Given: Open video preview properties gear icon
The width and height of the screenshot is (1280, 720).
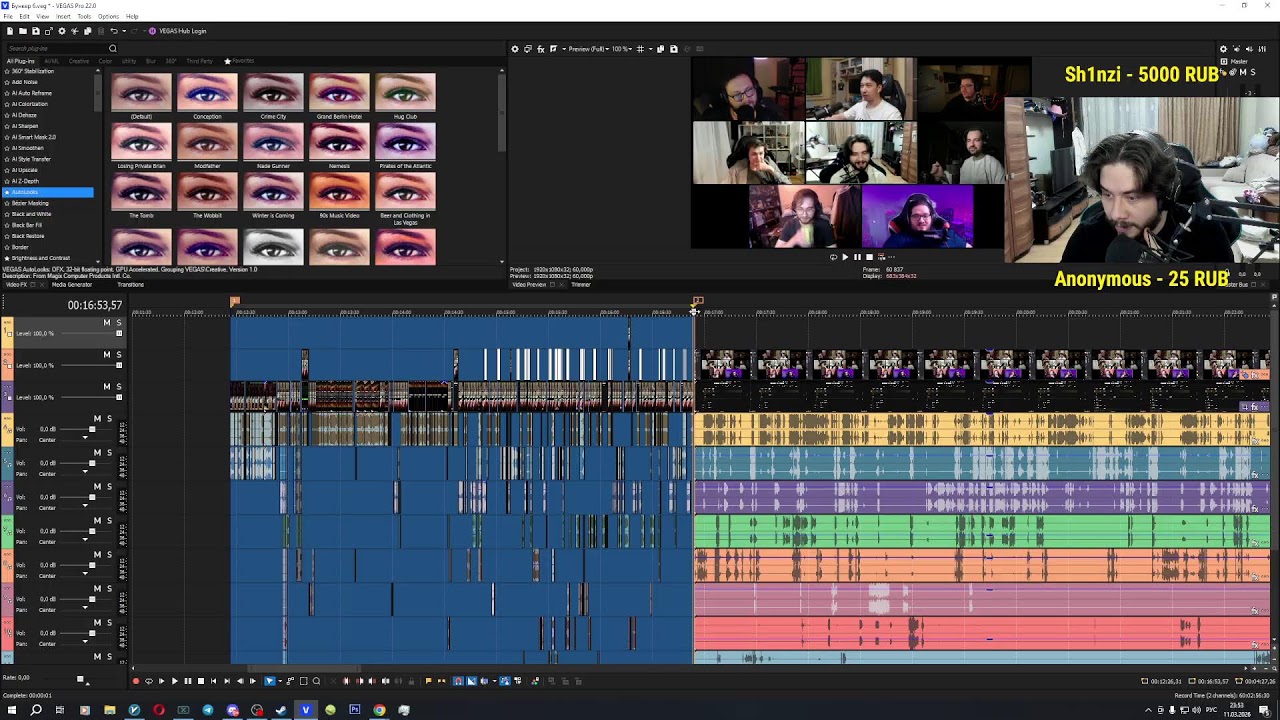Looking at the screenshot, I should click(515, 49).
